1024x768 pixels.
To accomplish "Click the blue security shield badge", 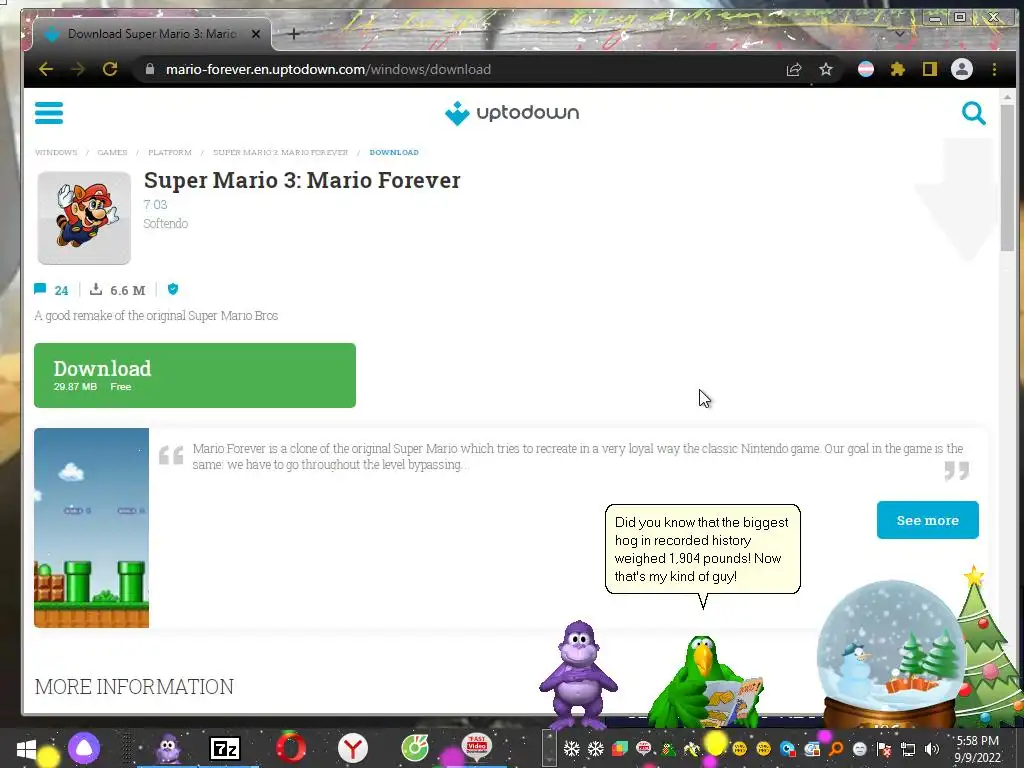I will click(173, 289).
